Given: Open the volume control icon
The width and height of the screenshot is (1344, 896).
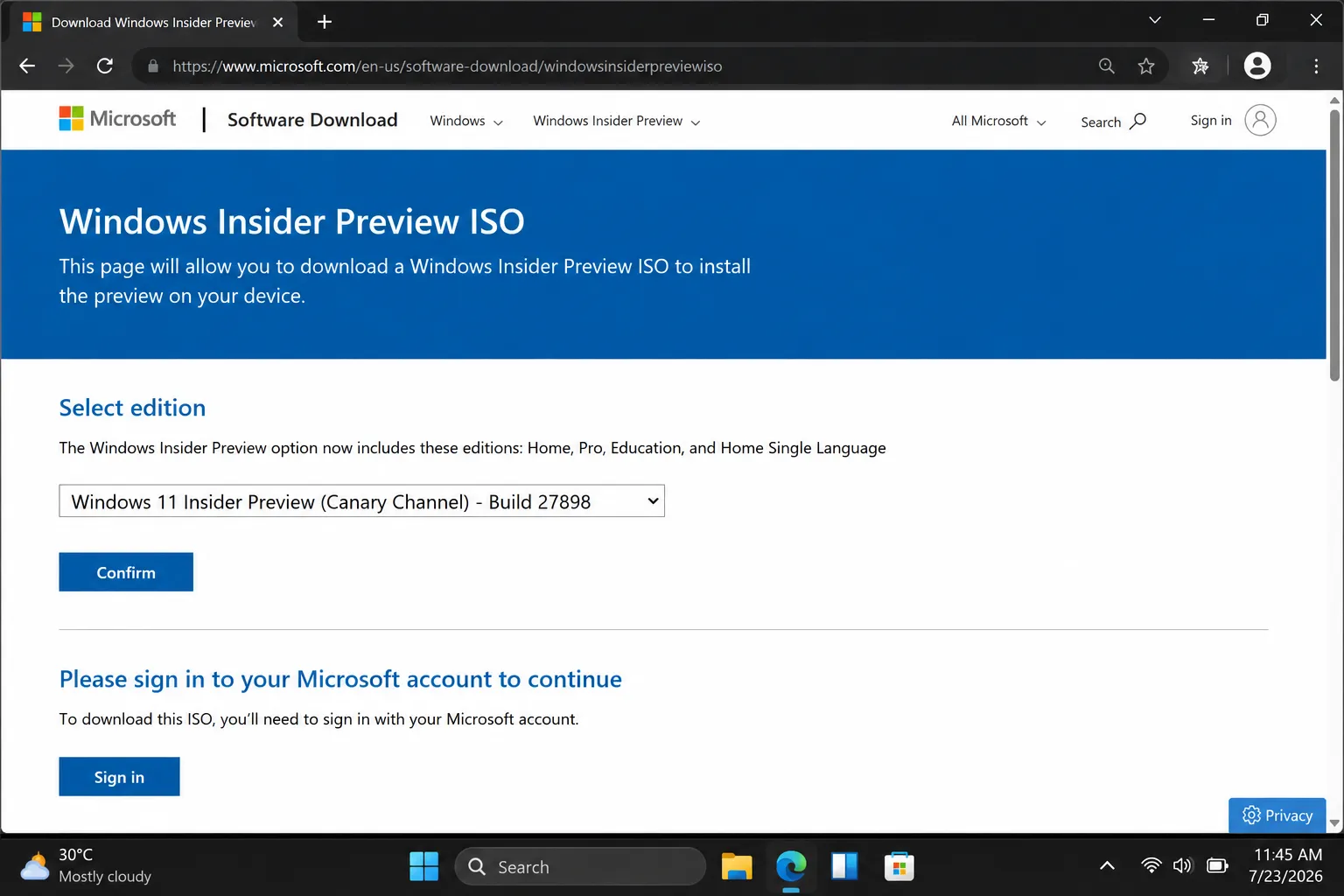Looking at the screenshot, I should pyautogui.click(x=1183, y=865).
